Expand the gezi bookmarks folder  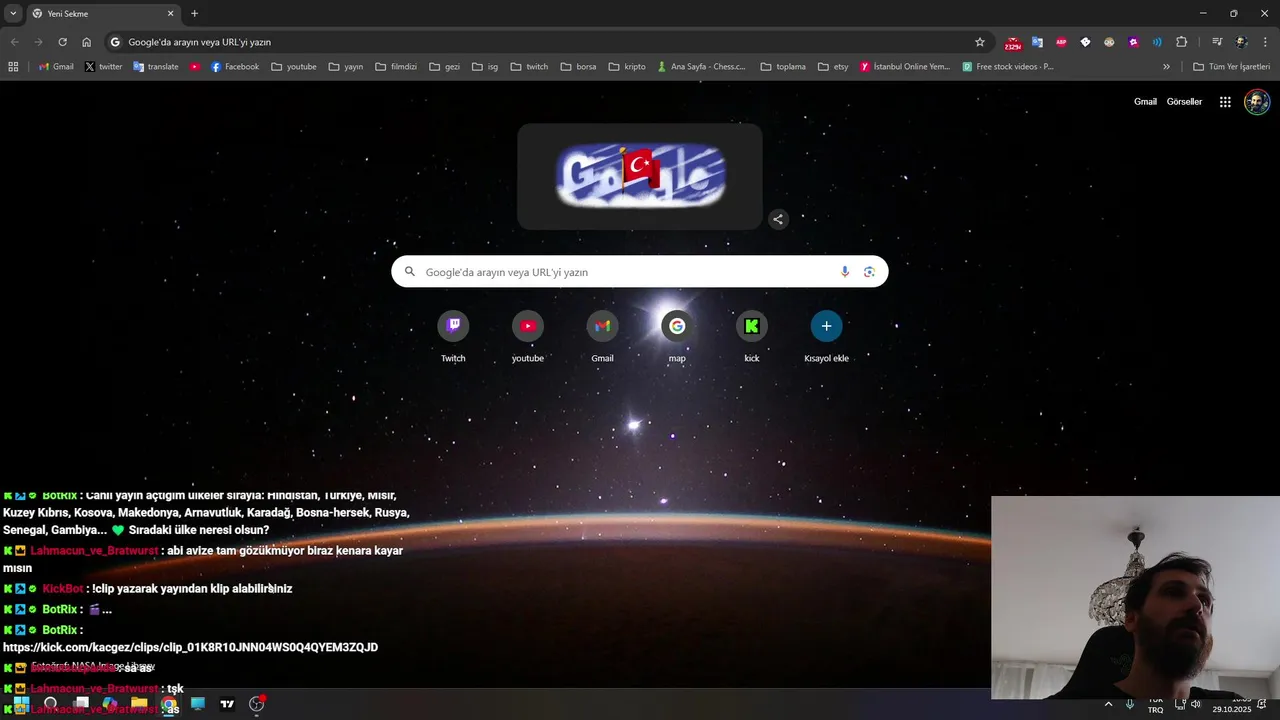(x=444, y=67)
